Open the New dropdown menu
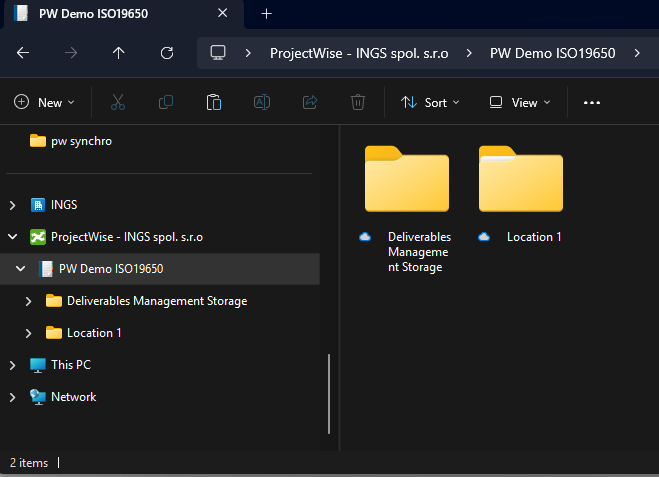This screenshot has height=477, width=659. click(x=44, y=103)
